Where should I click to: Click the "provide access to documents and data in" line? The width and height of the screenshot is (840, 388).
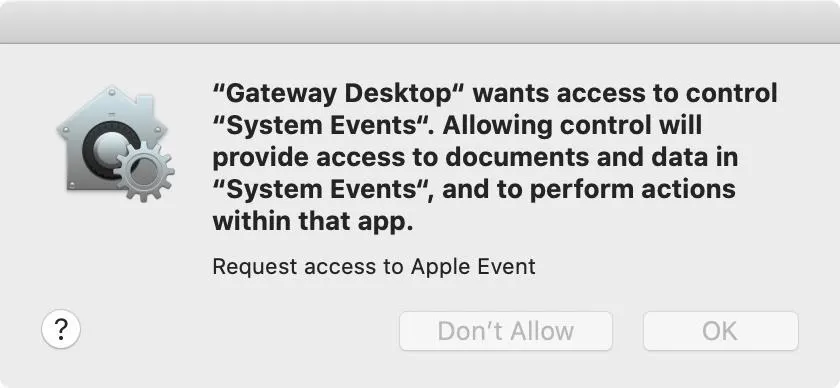[475, 158]
